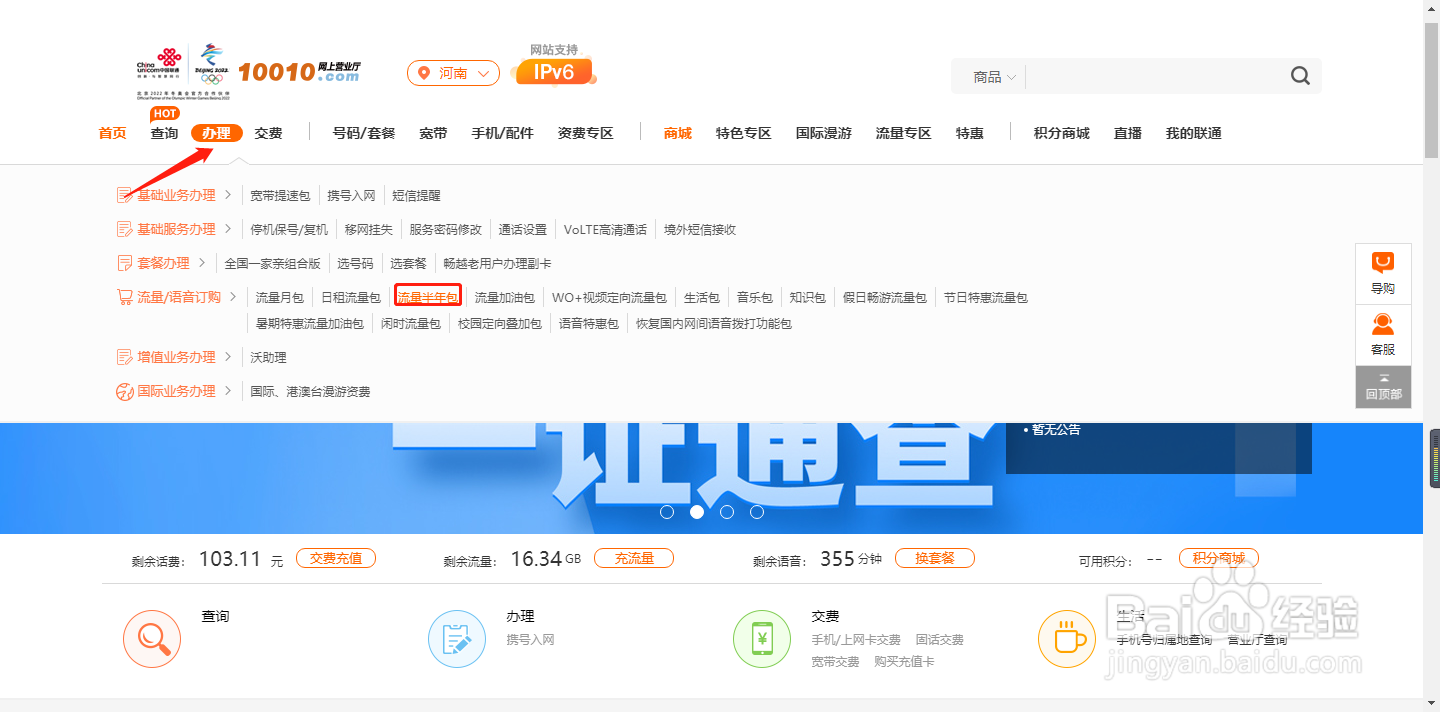Viewport: 1440px width, 712px height.
Task: Select the second carousel indicator dot
Action: click(x=698, y=511)
